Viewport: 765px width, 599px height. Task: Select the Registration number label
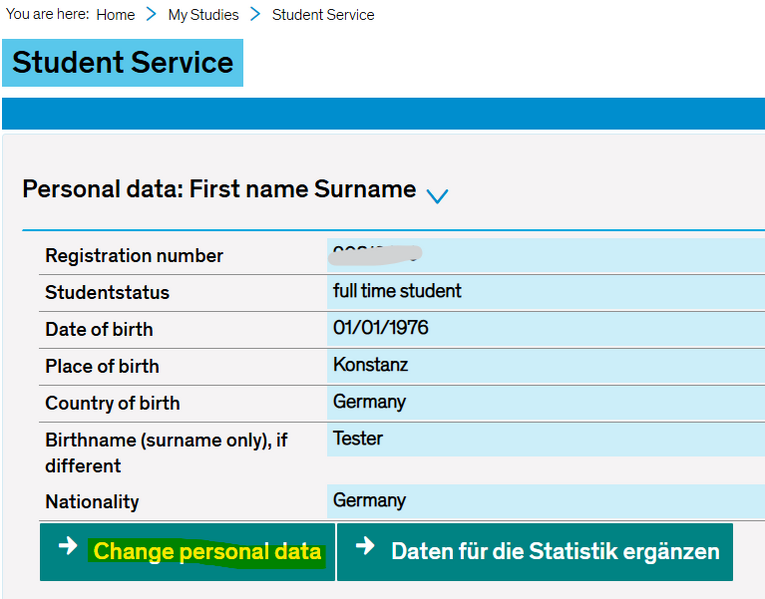tap(134, 256)
